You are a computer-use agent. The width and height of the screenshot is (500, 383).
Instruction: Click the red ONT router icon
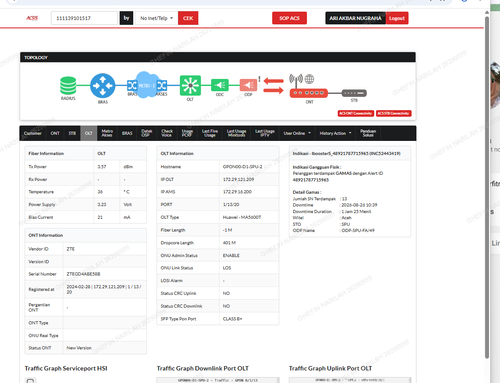(x=309, y=93)
